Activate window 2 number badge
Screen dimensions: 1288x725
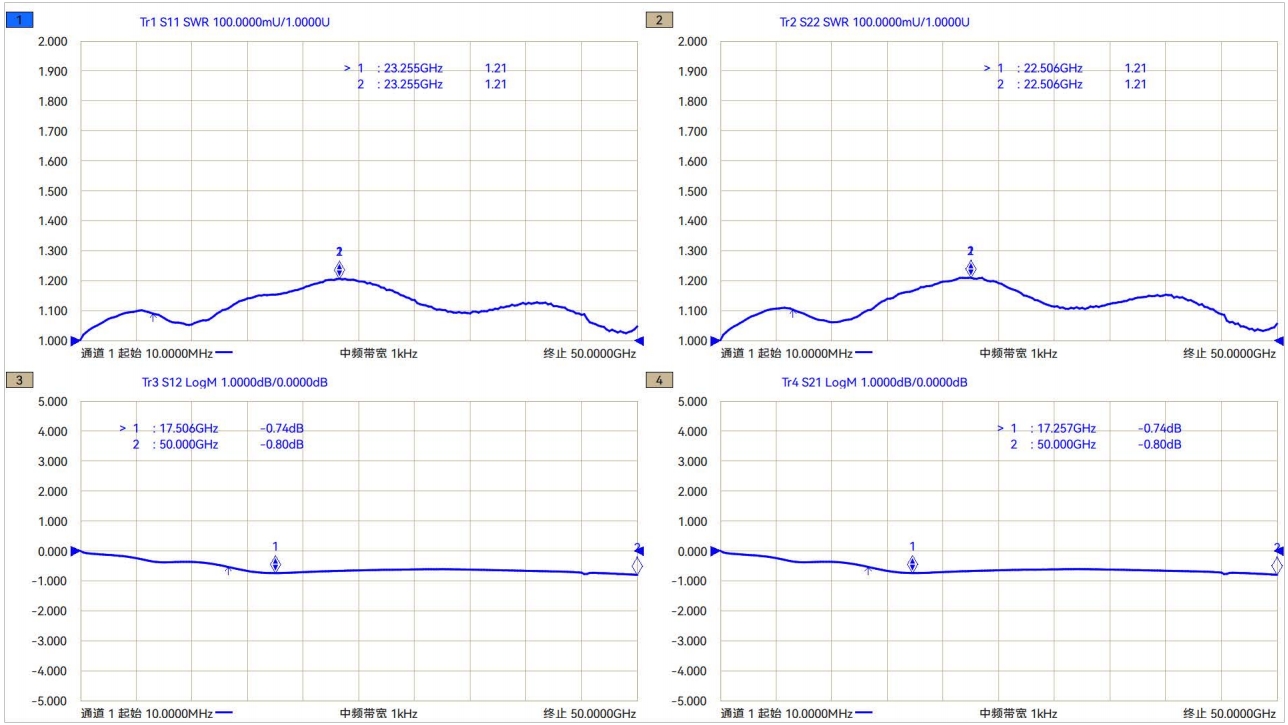[660, 20]
